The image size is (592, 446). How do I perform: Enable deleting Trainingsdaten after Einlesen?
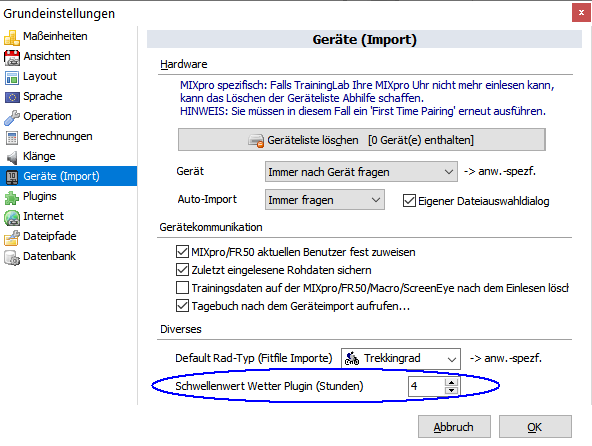[x=182, y=288]
